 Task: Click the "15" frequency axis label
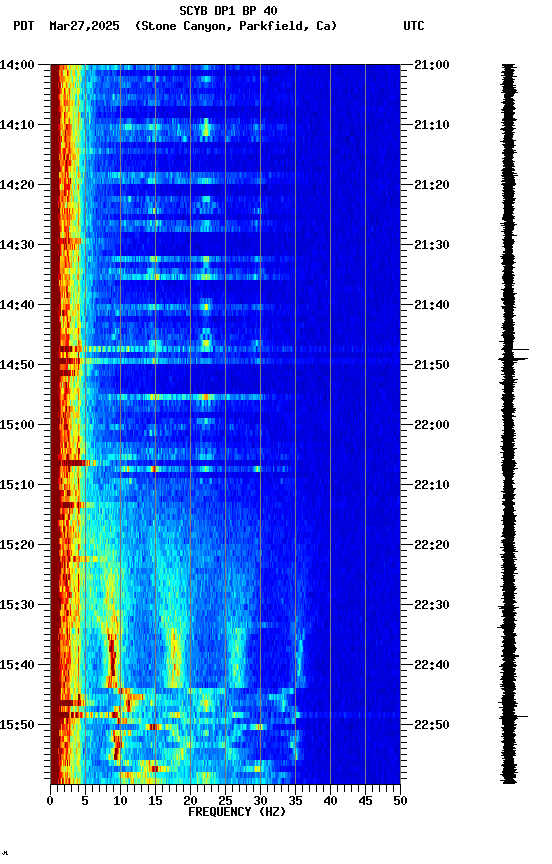155,801
